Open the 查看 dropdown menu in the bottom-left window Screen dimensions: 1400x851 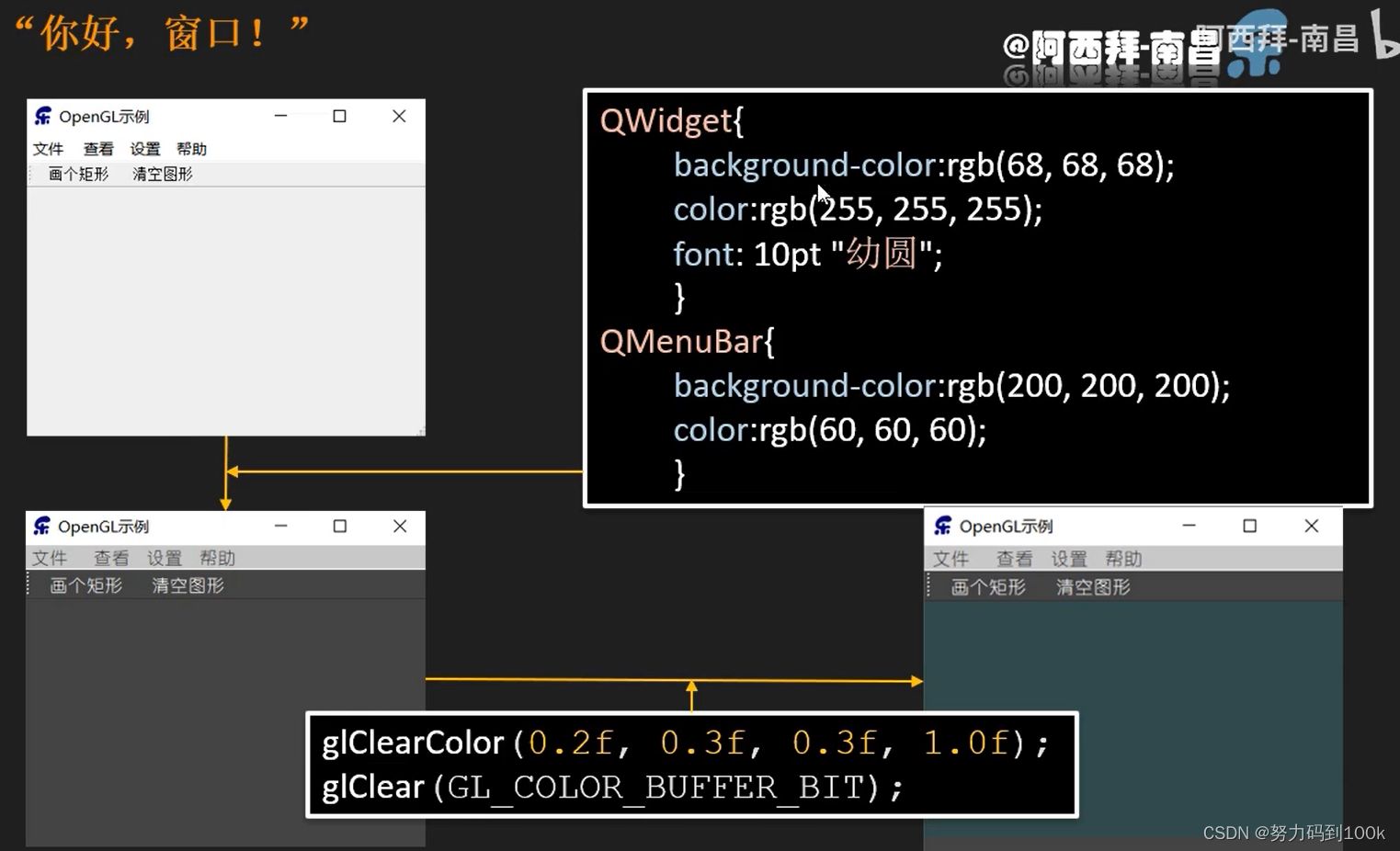tap(110, 558)
